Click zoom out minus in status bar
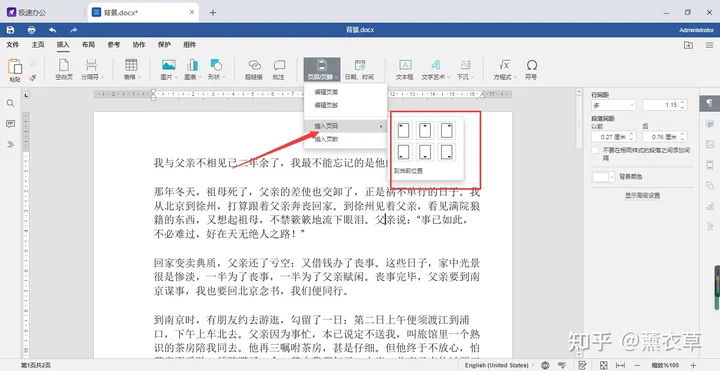 coord(637,365)
